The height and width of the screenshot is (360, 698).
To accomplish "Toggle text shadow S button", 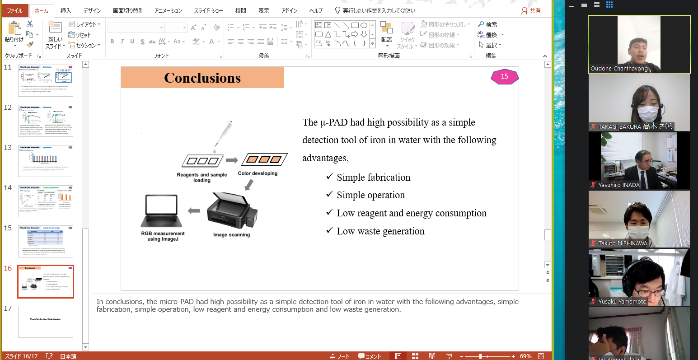I will click(x=142, y=41).
